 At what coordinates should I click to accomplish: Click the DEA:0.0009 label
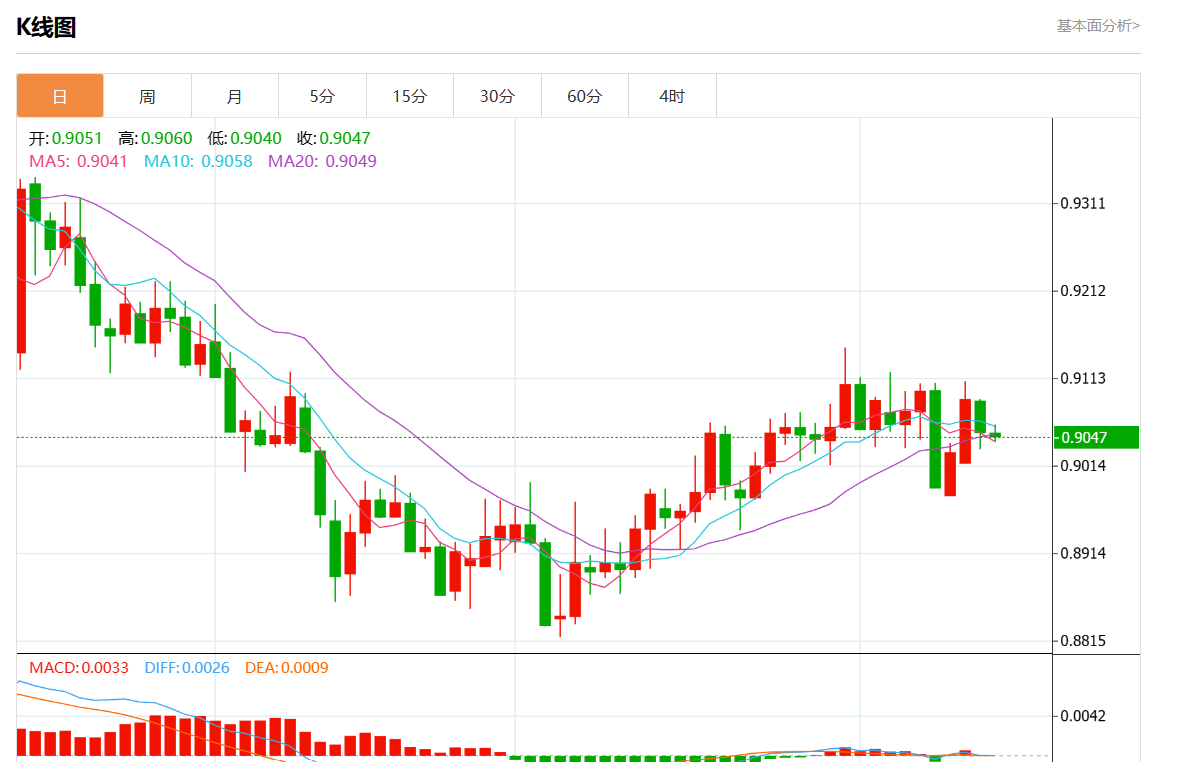(287, 668)
